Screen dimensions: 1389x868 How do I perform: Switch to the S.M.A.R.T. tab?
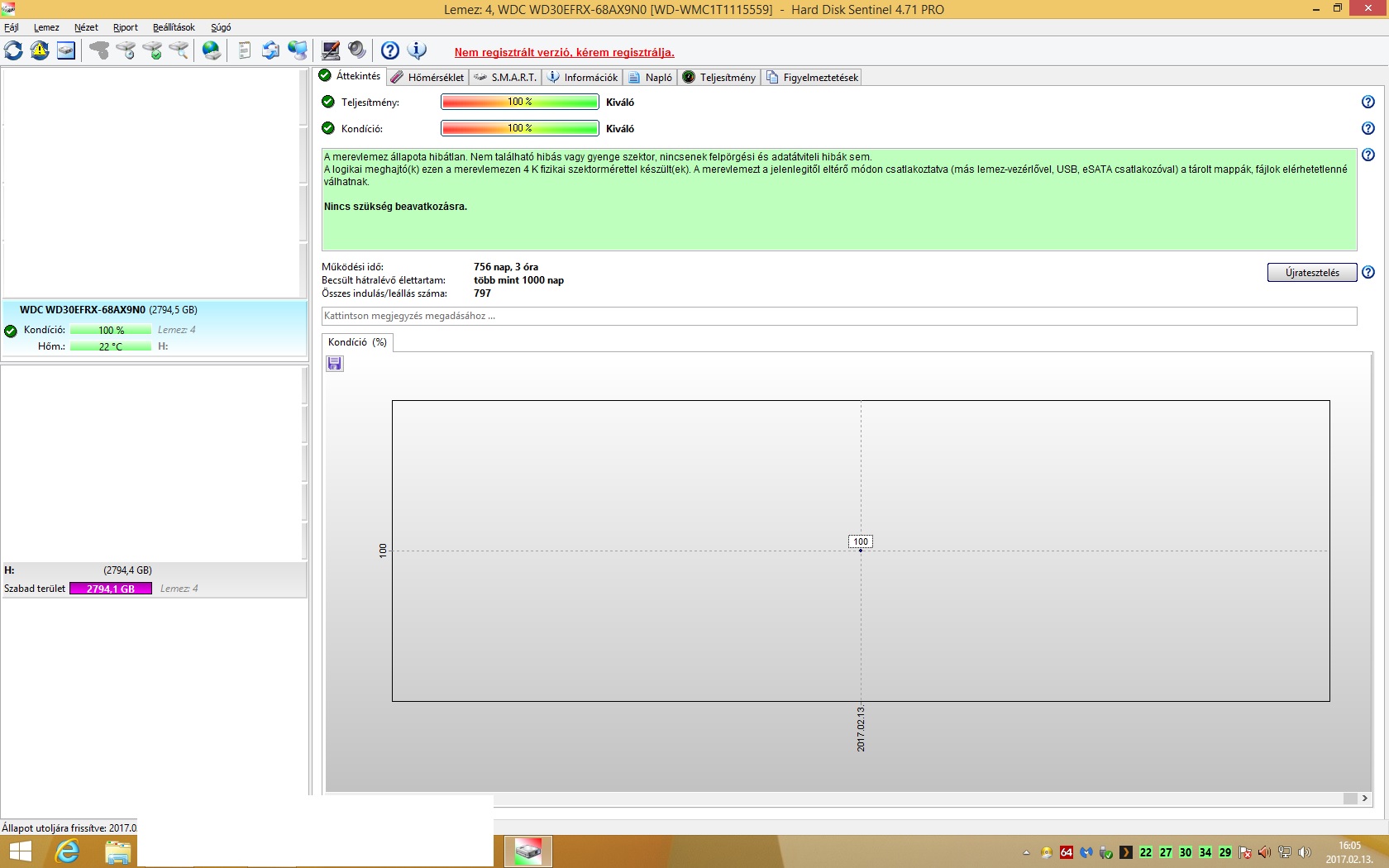(x=505, y=77)
